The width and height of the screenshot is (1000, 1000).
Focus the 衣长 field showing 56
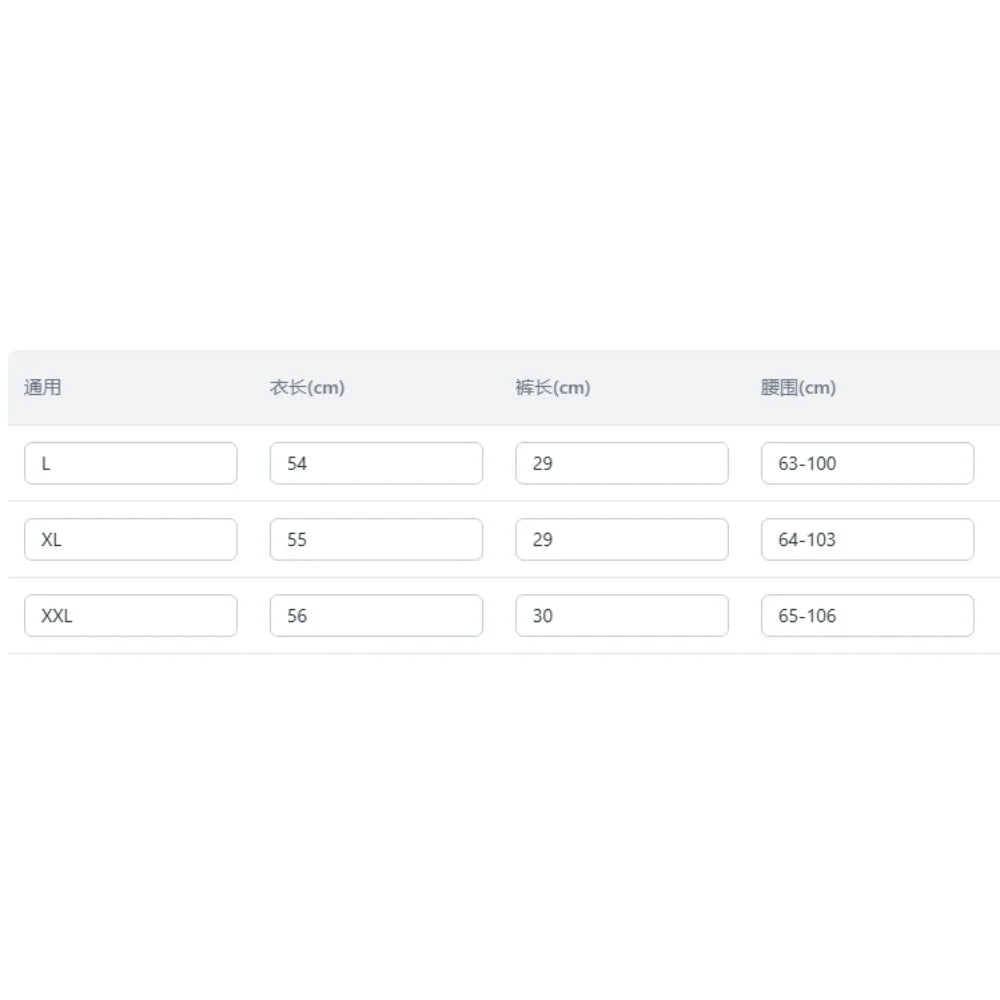point(376,616)
